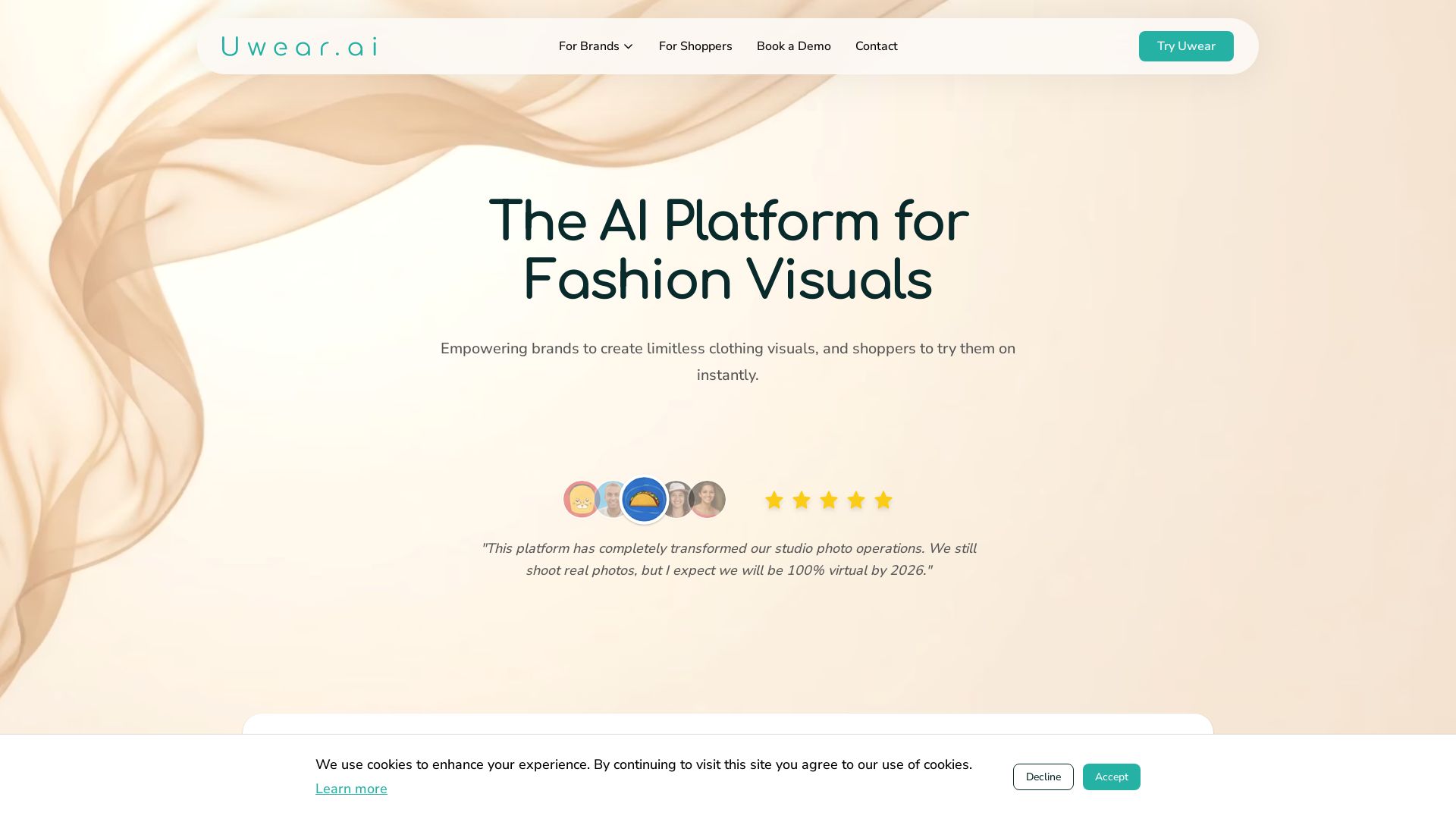Open the For Shoppers page
This screenshot has width=1456, height=819.
point(695,46)
